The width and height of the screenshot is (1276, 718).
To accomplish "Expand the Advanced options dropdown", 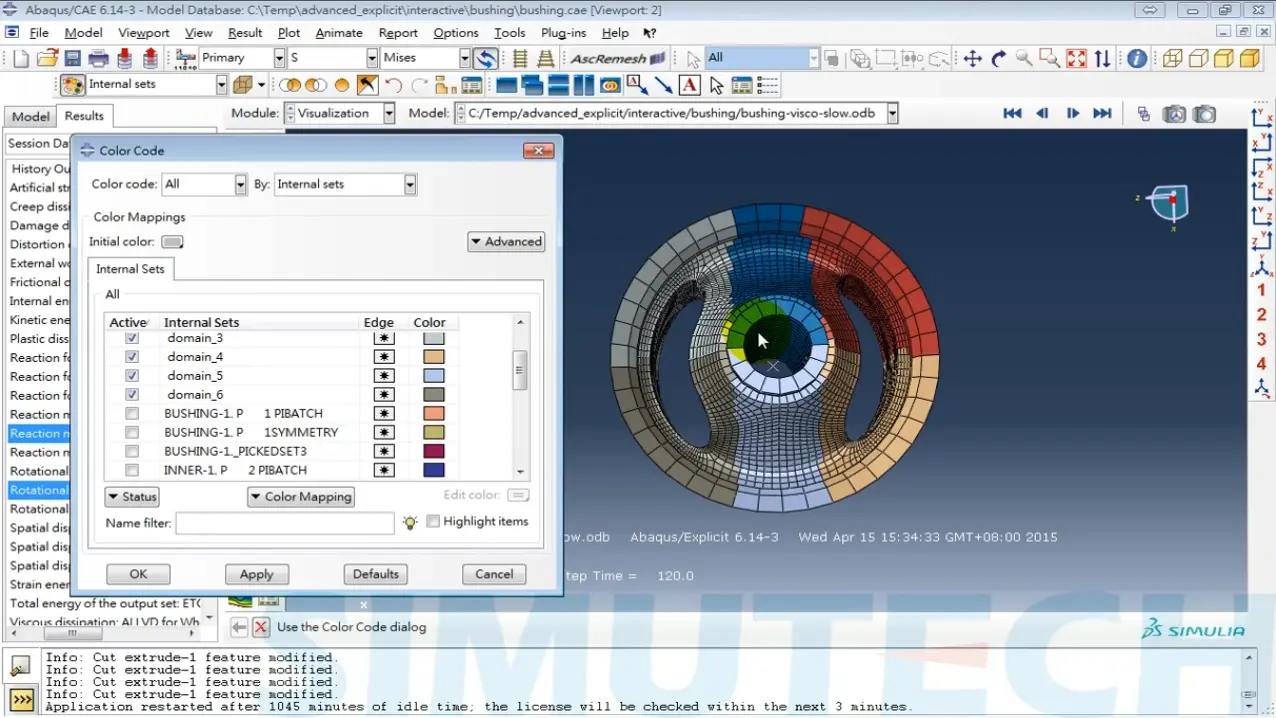I will [x=506, y=242].
